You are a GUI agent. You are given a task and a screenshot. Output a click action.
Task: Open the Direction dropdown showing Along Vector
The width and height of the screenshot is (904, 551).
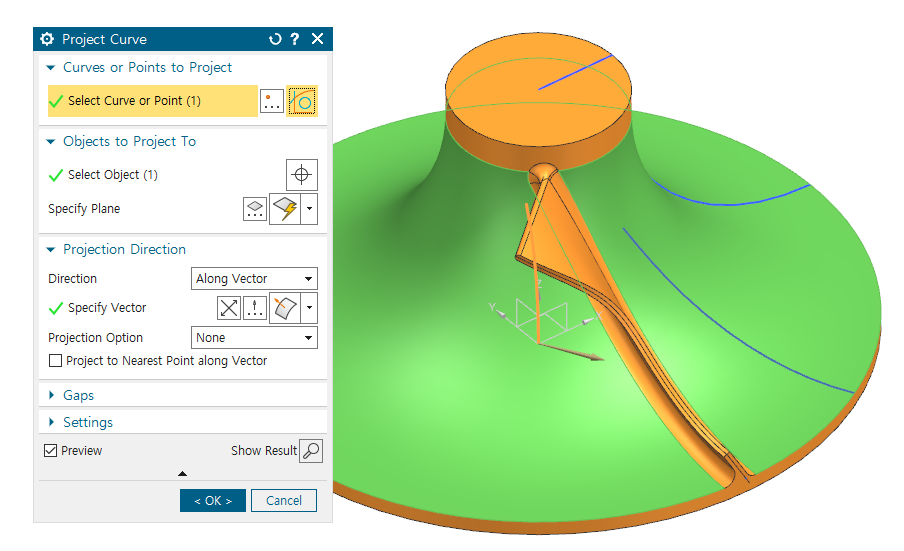(254, 279)
